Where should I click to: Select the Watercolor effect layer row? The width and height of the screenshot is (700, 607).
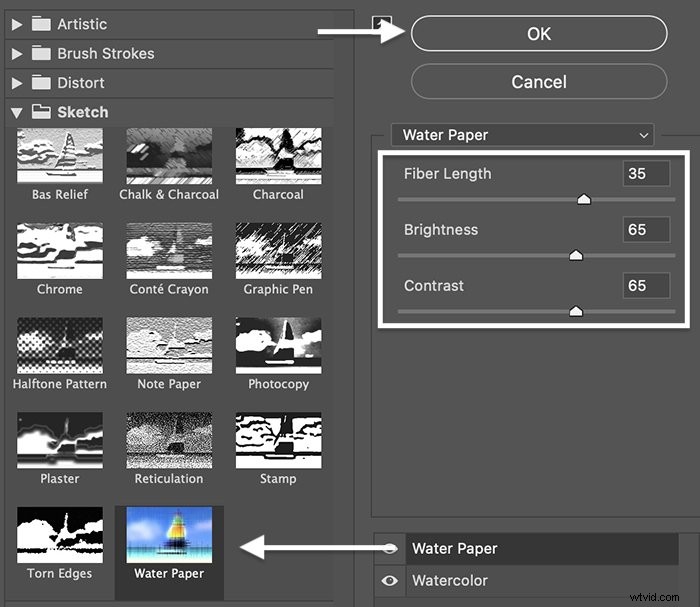pos(542,580)
